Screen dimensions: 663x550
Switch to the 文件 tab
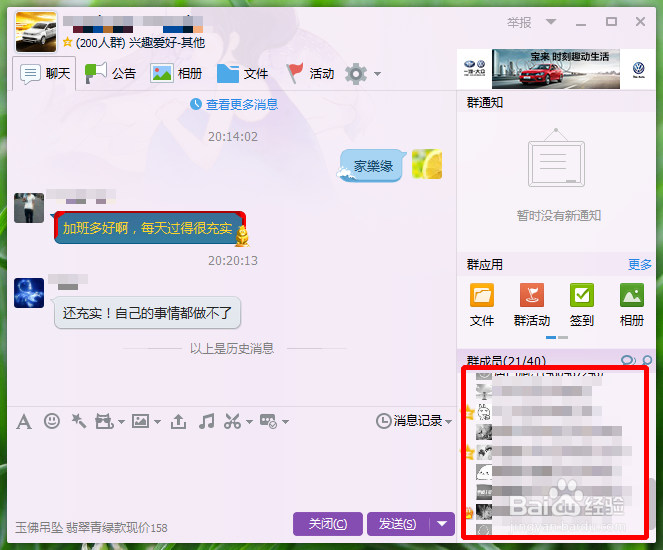click(243, 74)
